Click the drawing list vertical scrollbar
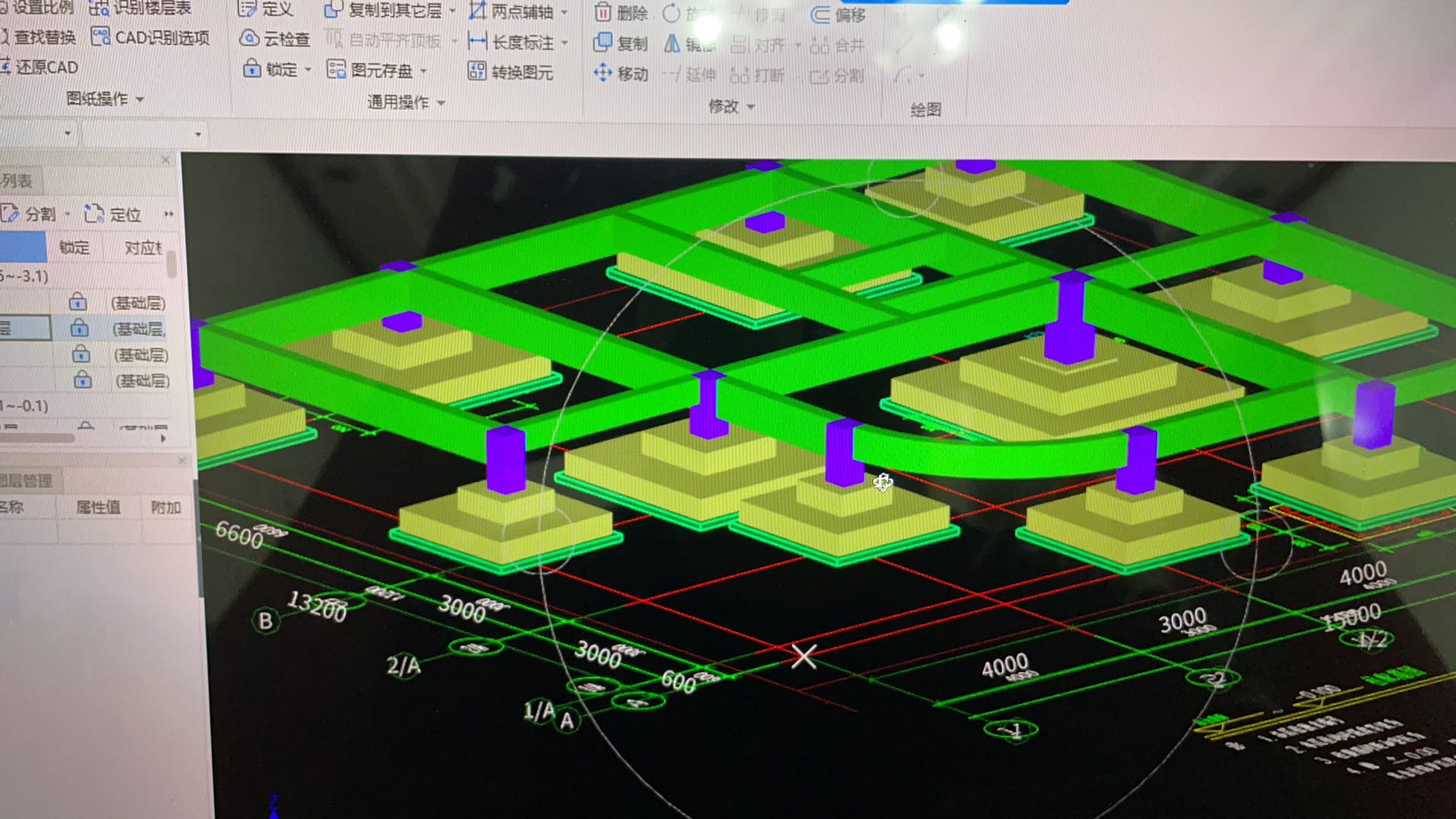 [172, 264]
